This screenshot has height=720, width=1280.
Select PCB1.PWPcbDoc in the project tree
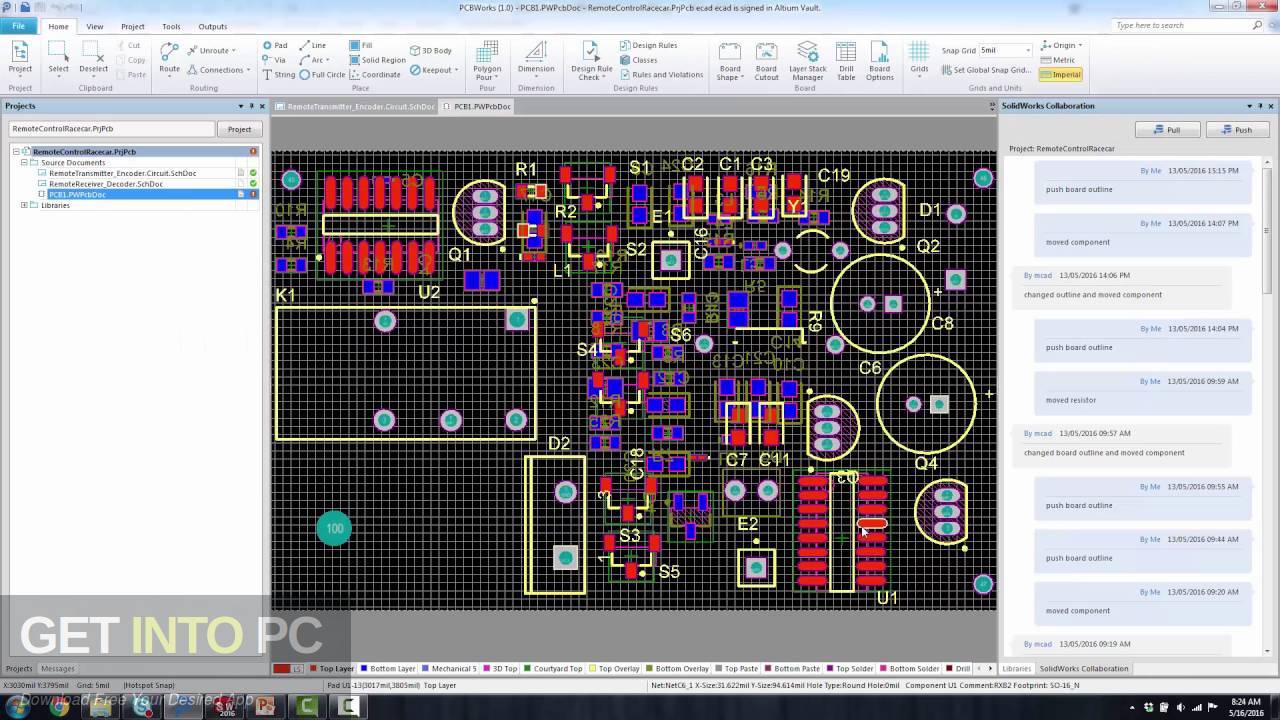coord(77,194)
